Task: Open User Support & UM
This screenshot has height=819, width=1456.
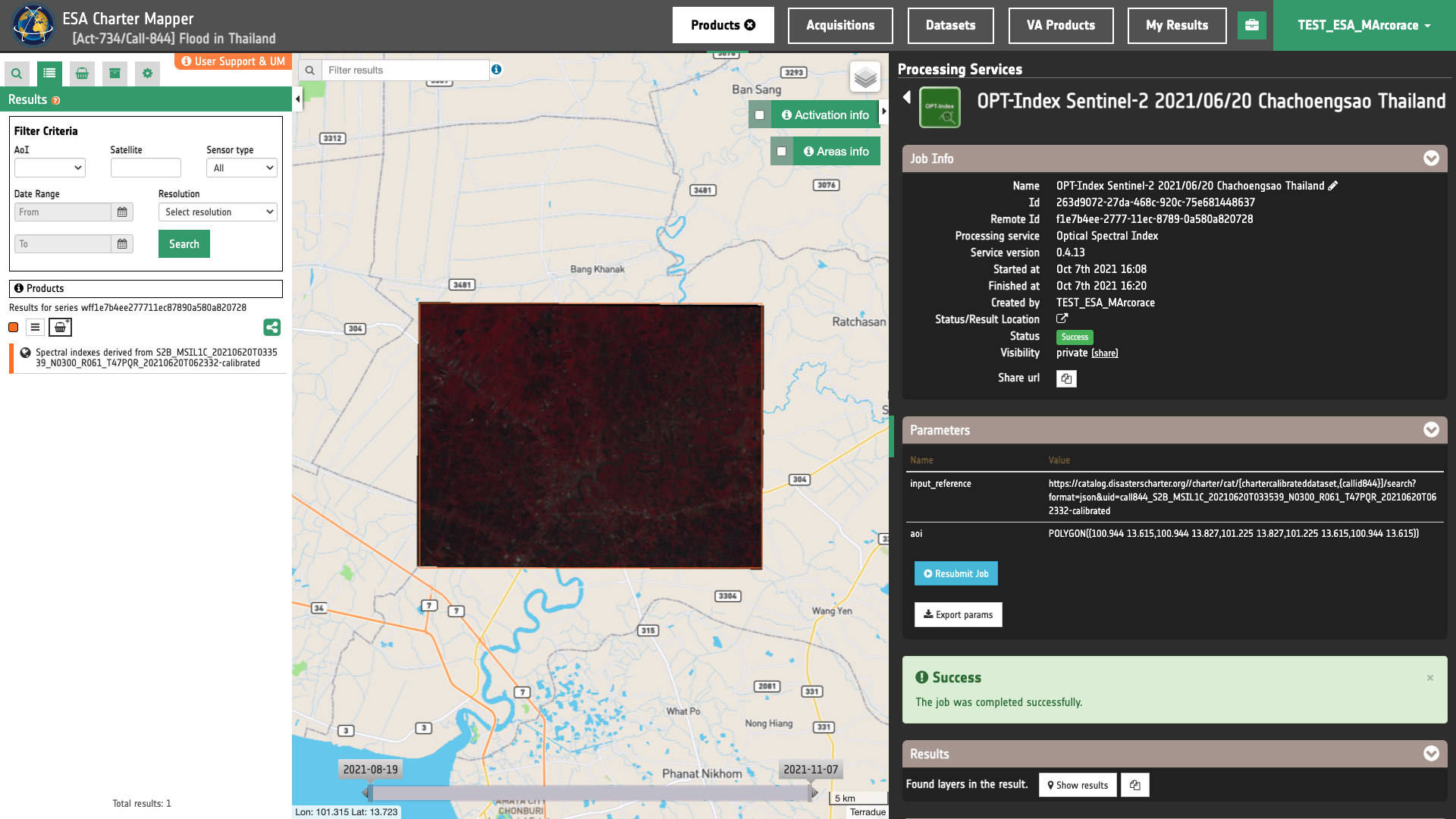Action: pyautogui.click(x=234, y=61)
